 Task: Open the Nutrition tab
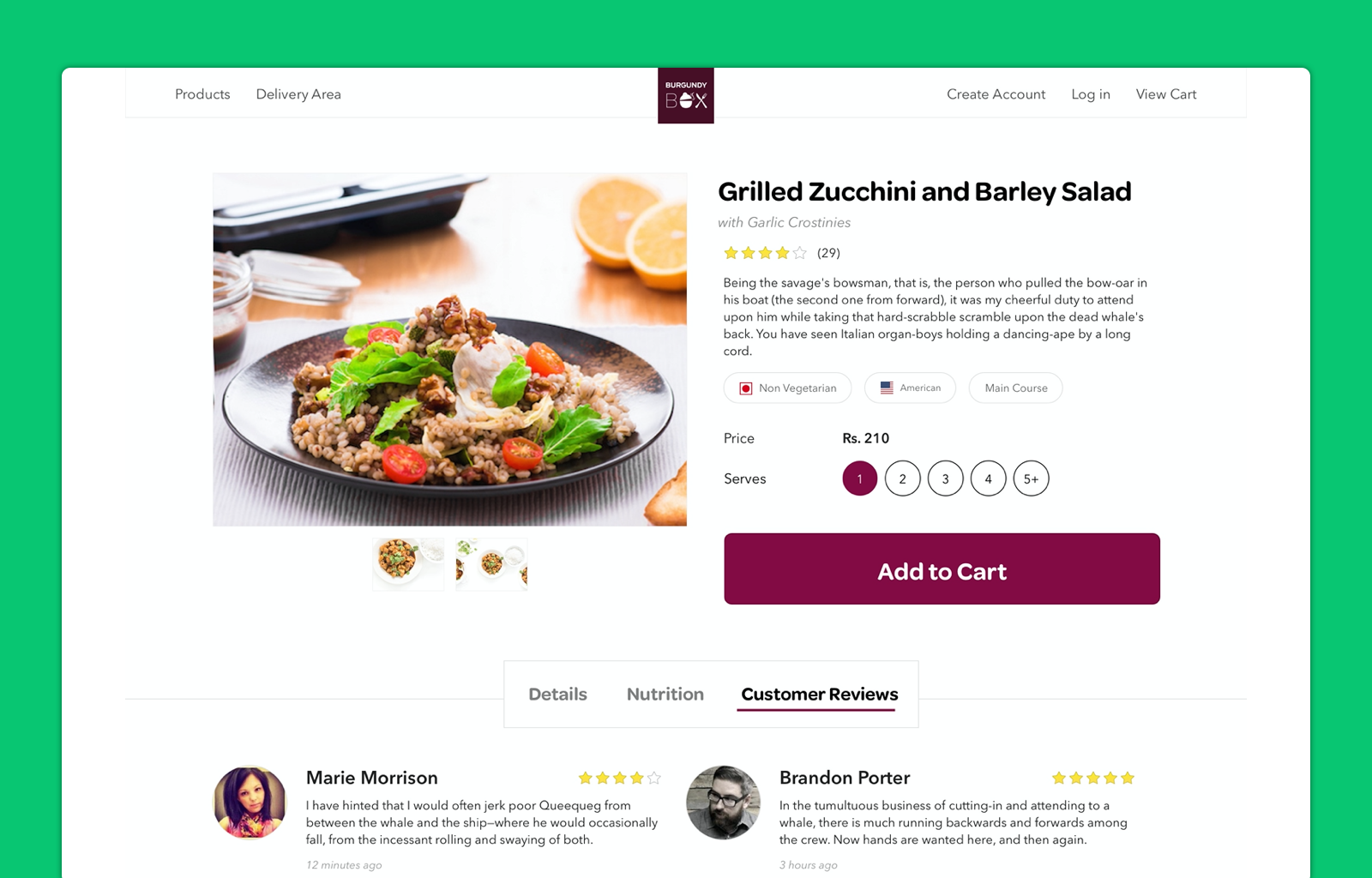[665, 694]
